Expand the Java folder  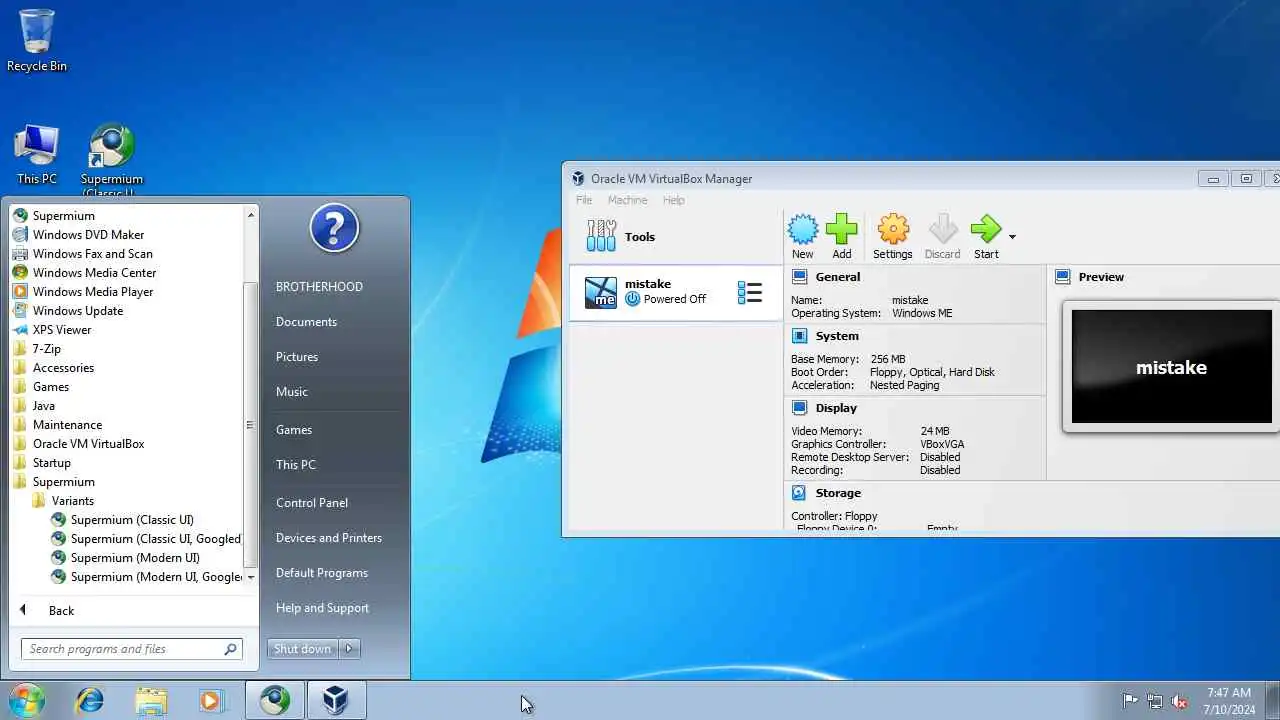tap(43, 405)
